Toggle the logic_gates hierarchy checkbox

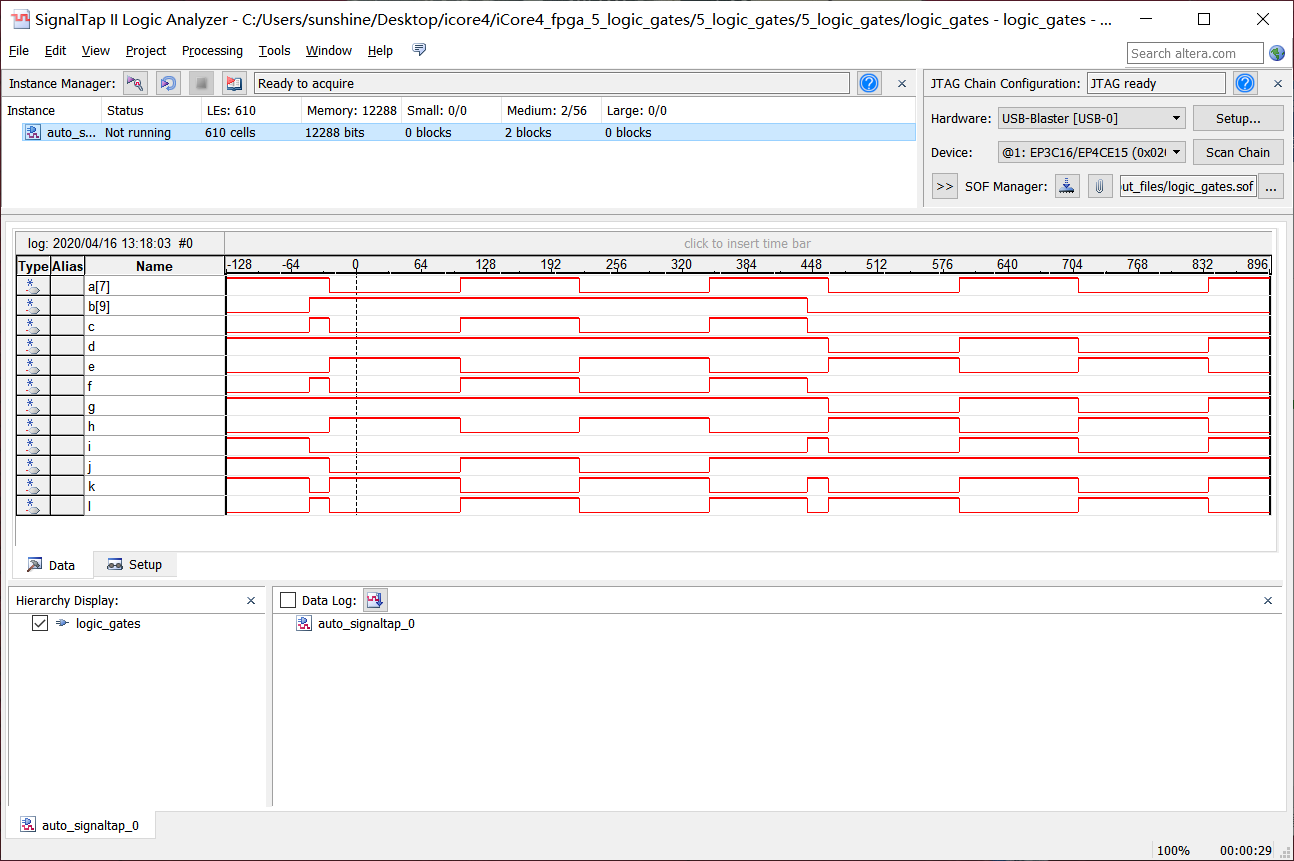point(40,623)
